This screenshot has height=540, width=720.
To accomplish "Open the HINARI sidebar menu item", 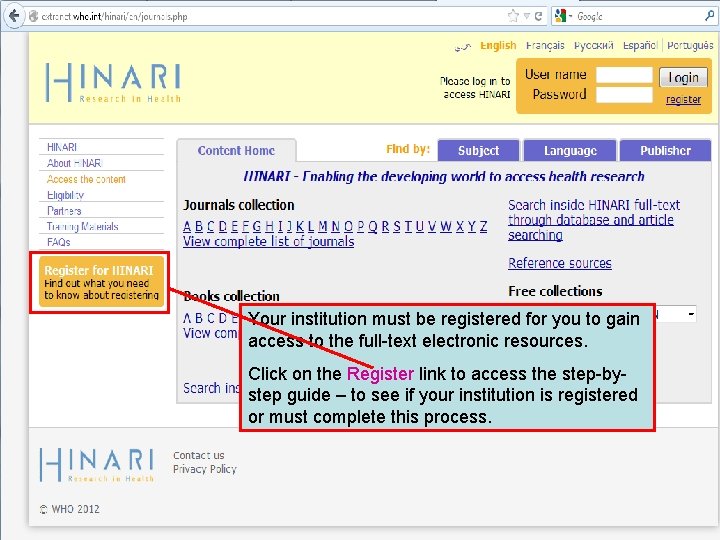I will point(62,147).
